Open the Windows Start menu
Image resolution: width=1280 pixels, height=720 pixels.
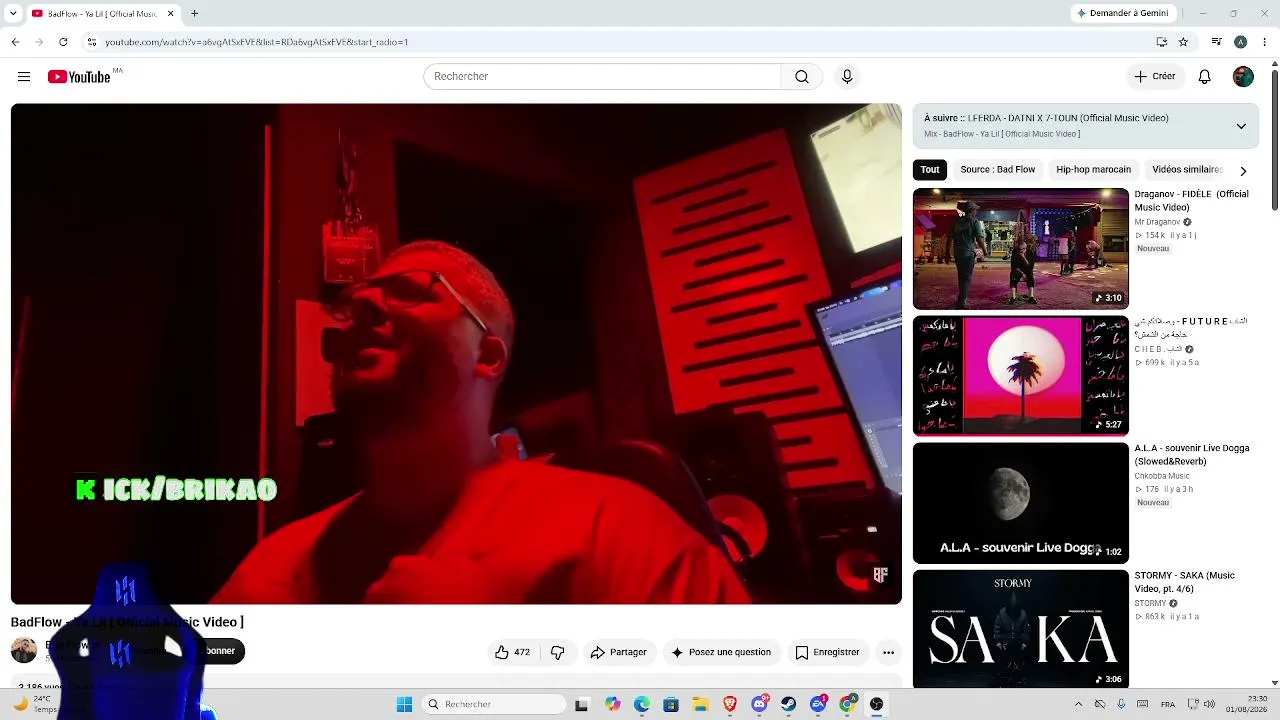(x=404, y=704)
